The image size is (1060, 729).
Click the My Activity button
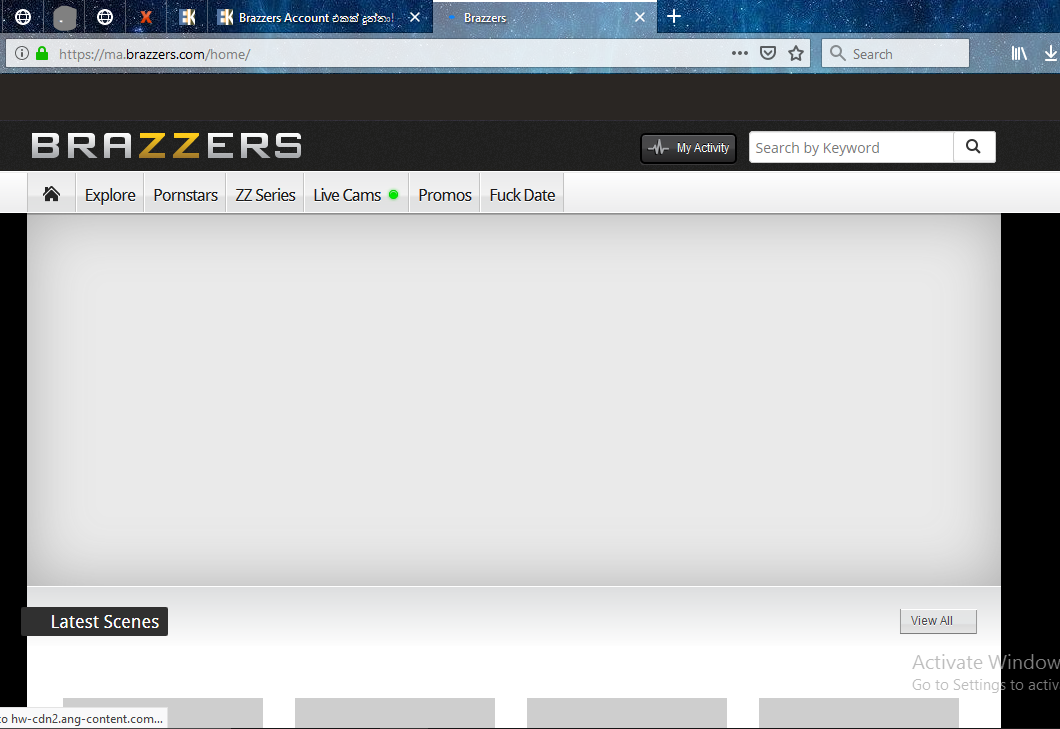(688, 147)
